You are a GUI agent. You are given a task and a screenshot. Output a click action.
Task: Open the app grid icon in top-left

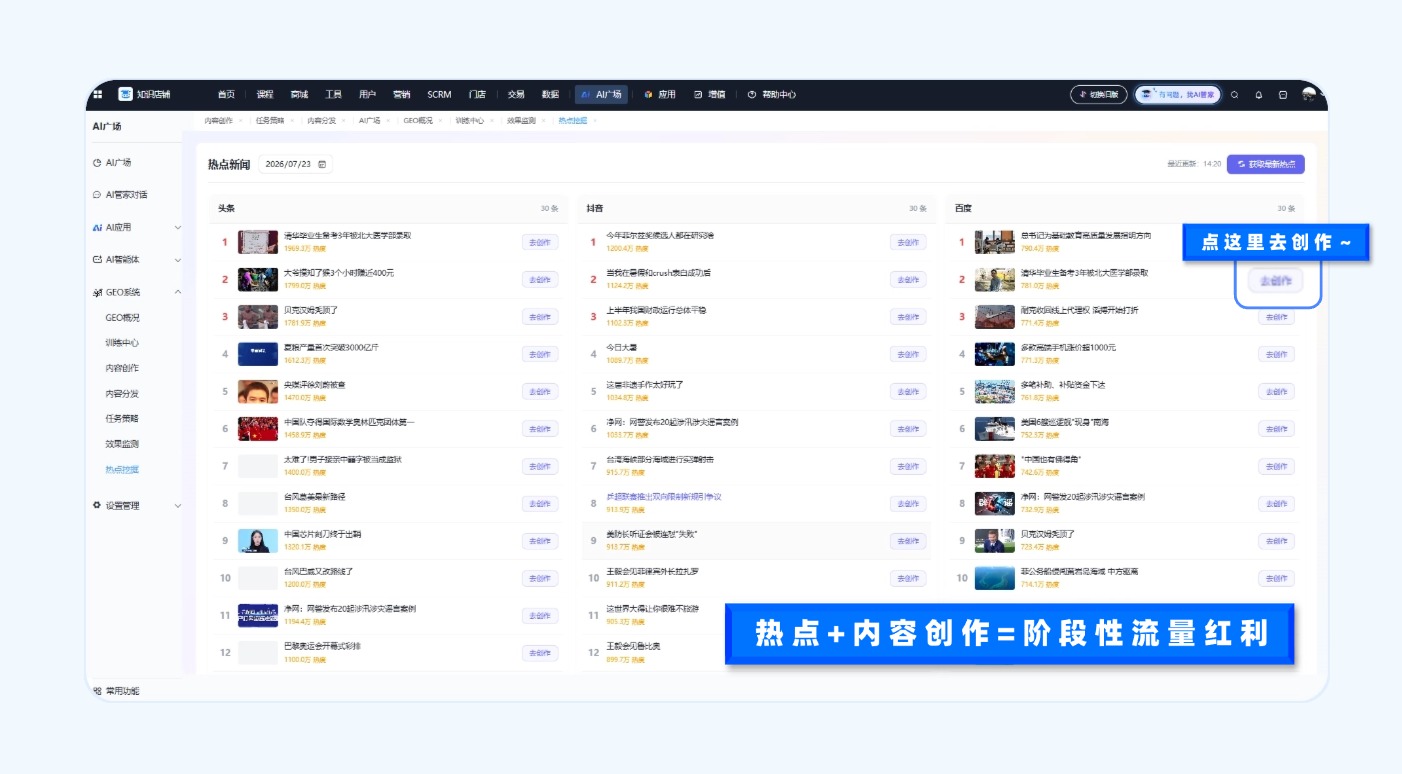[x=97, y=94]
